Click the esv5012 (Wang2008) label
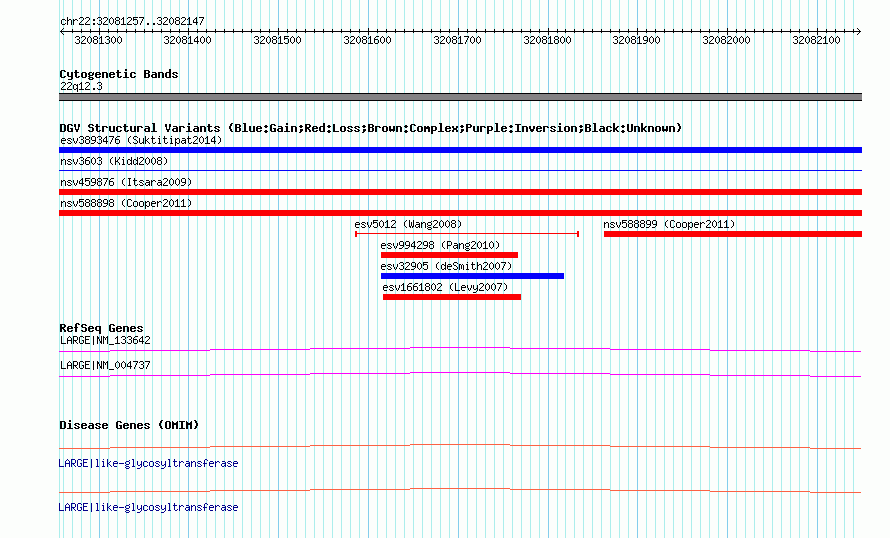Viewport: 890px width, 538px height. tap(408, 224)
